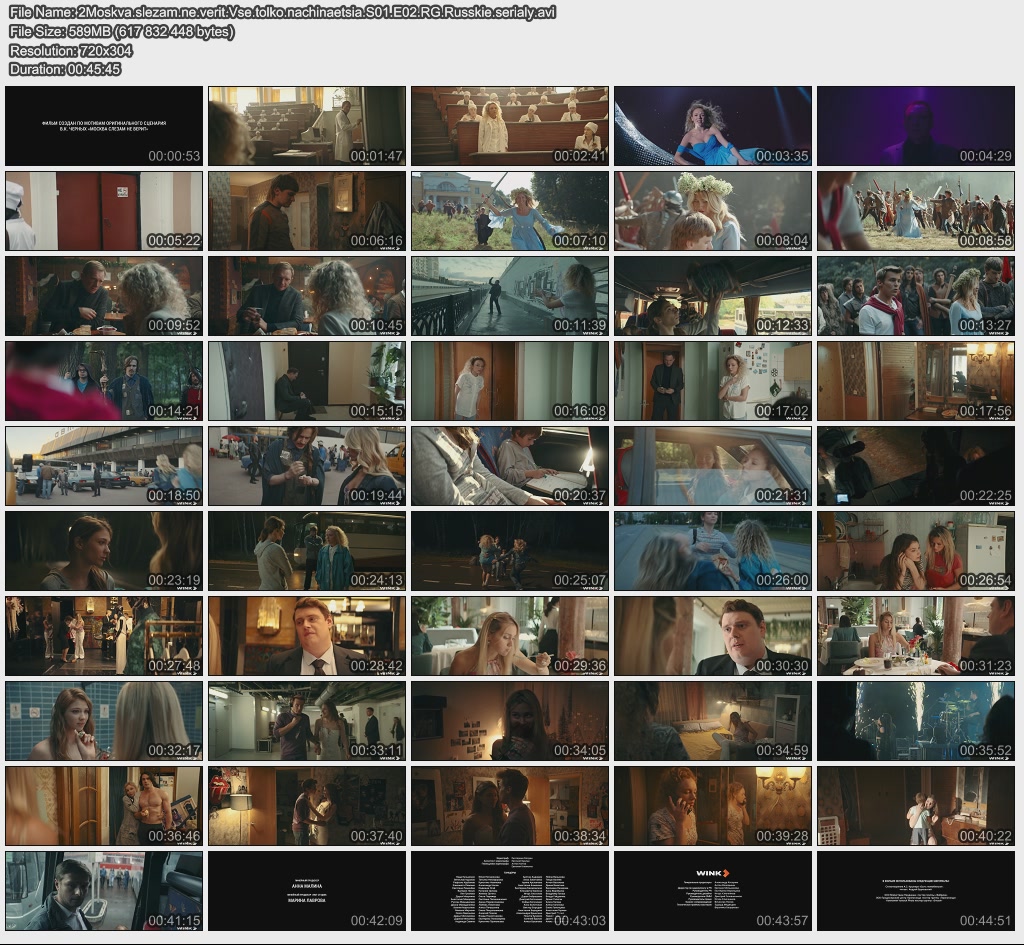
Task: Click the Duration 00:45:45 text
Action: [x=65, y=69]
